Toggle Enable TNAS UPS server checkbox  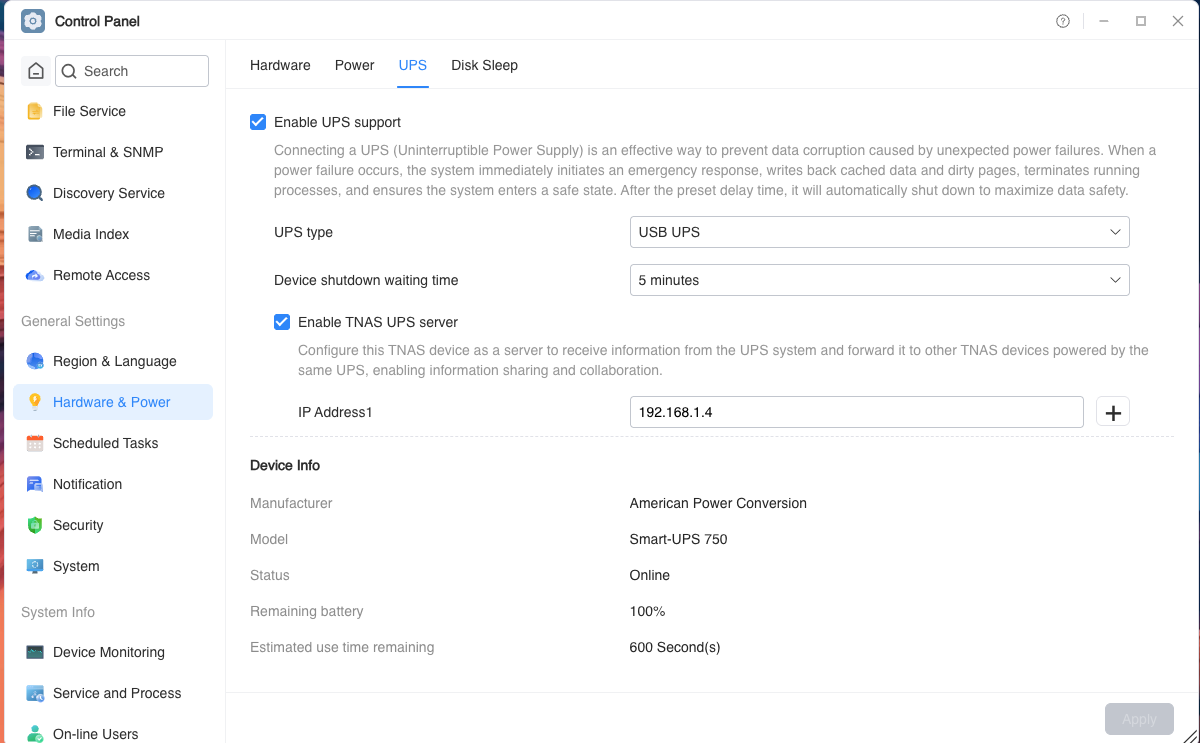[x=282, y=322]
